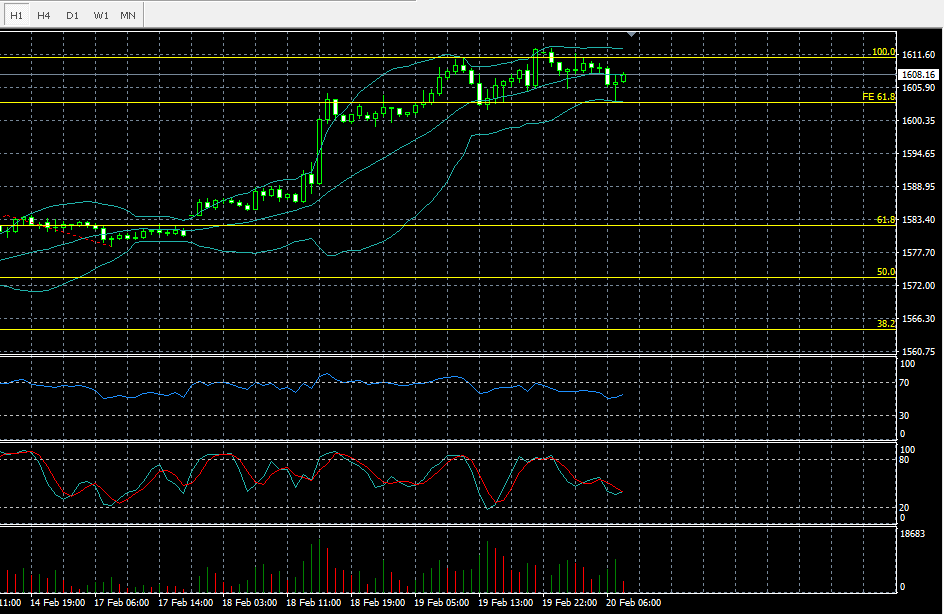Click the stochastic scale value 80
The image size is (944, 614).
pos(904,460)
